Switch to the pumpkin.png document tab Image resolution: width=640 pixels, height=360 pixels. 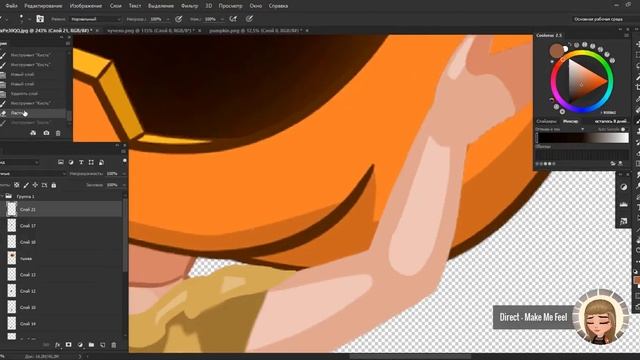256,31
